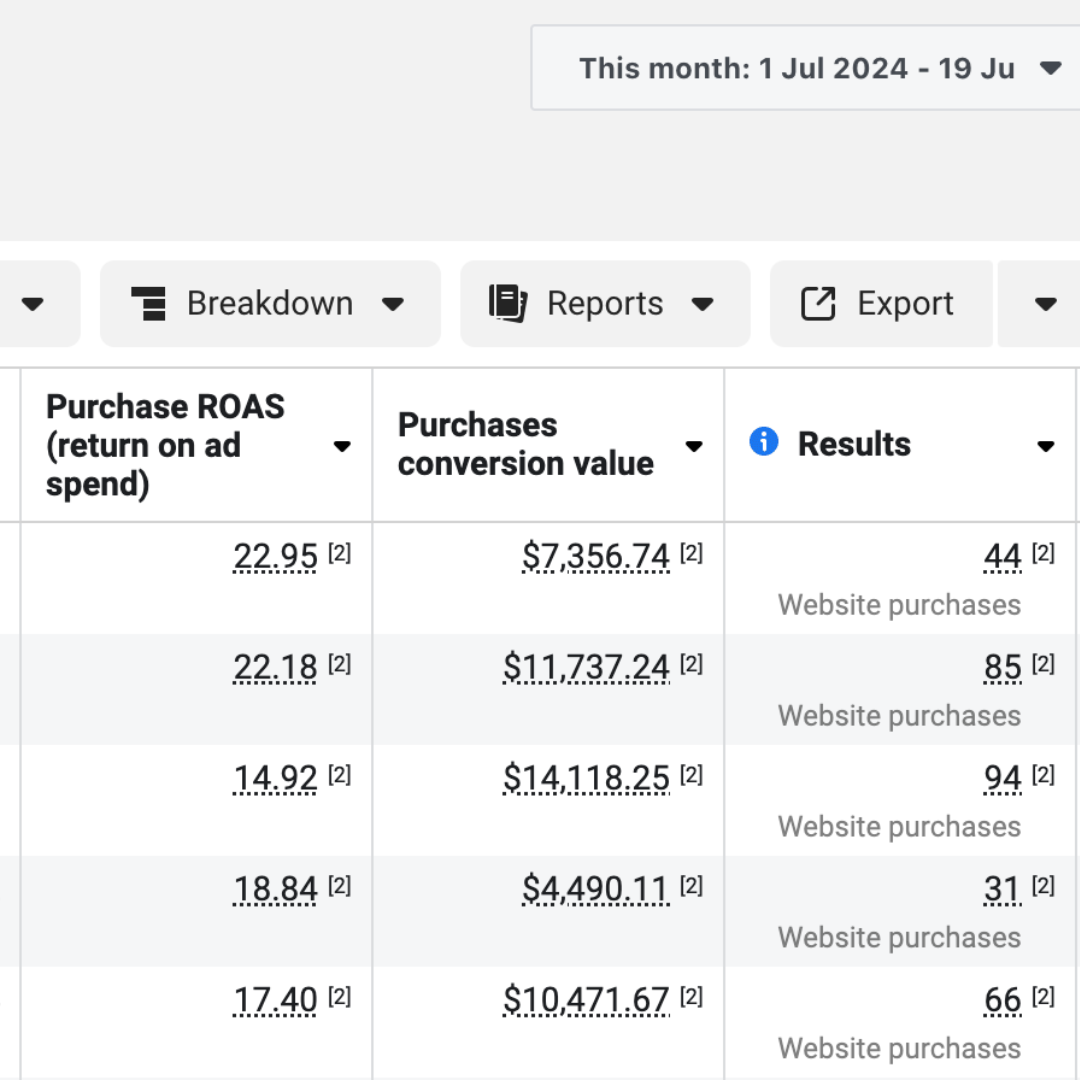
Task: Sort by Purchase ROAS column header
Action: 165,445
